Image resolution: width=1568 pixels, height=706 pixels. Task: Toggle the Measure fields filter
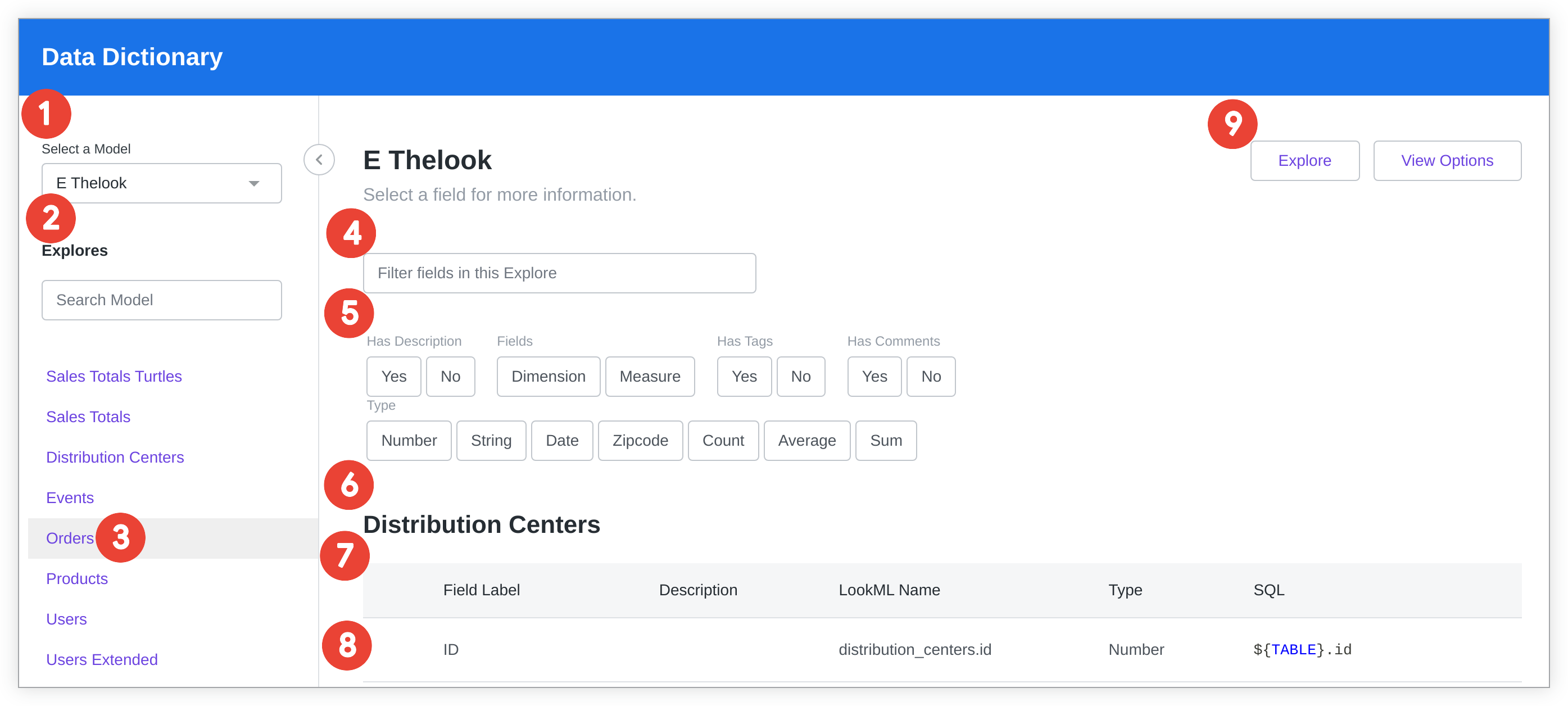point(650,377)
